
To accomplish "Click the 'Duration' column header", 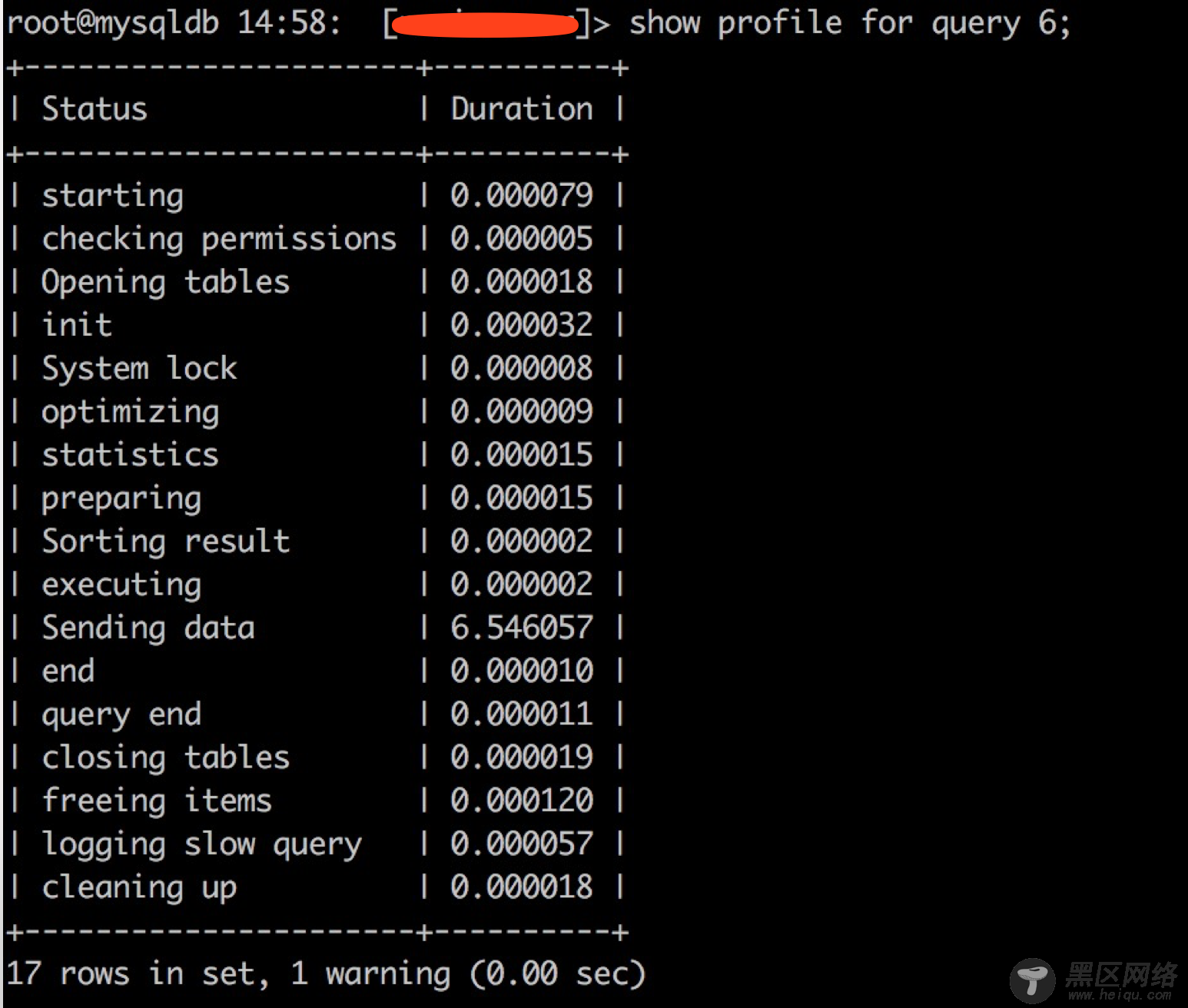I will [522, 108].
